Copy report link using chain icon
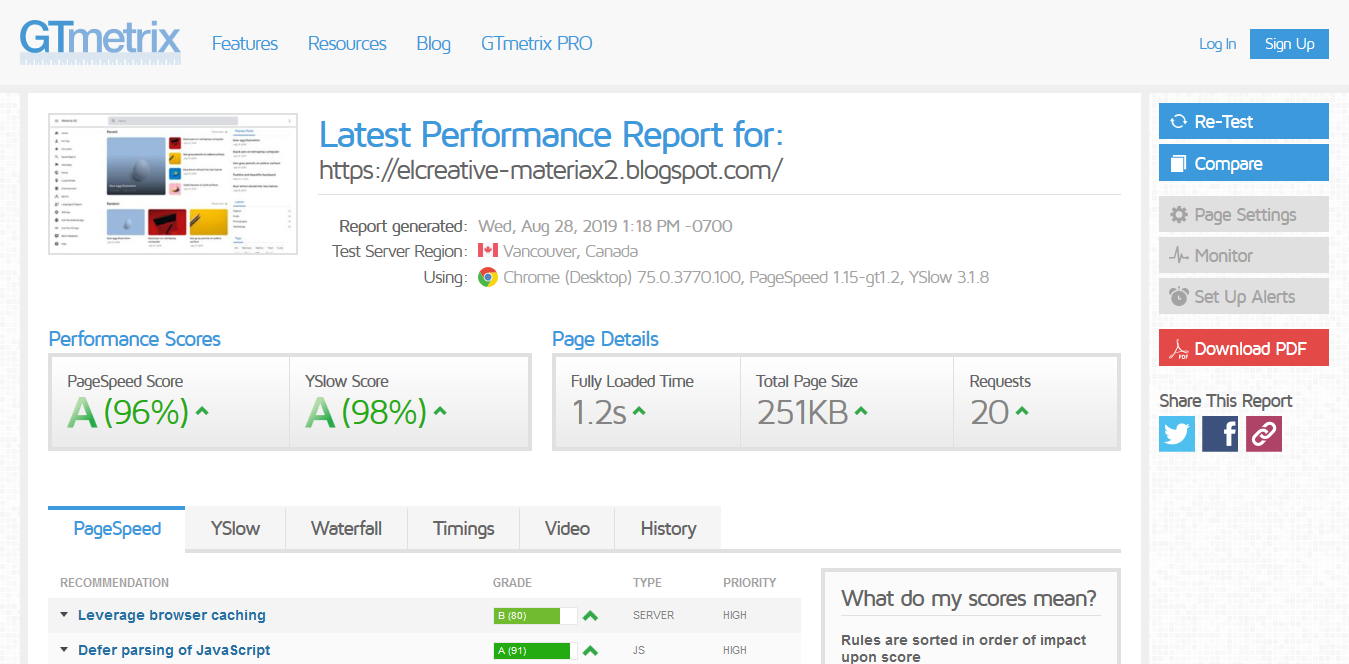This screenshot has width=1349, height=664. pos(1263,434)
